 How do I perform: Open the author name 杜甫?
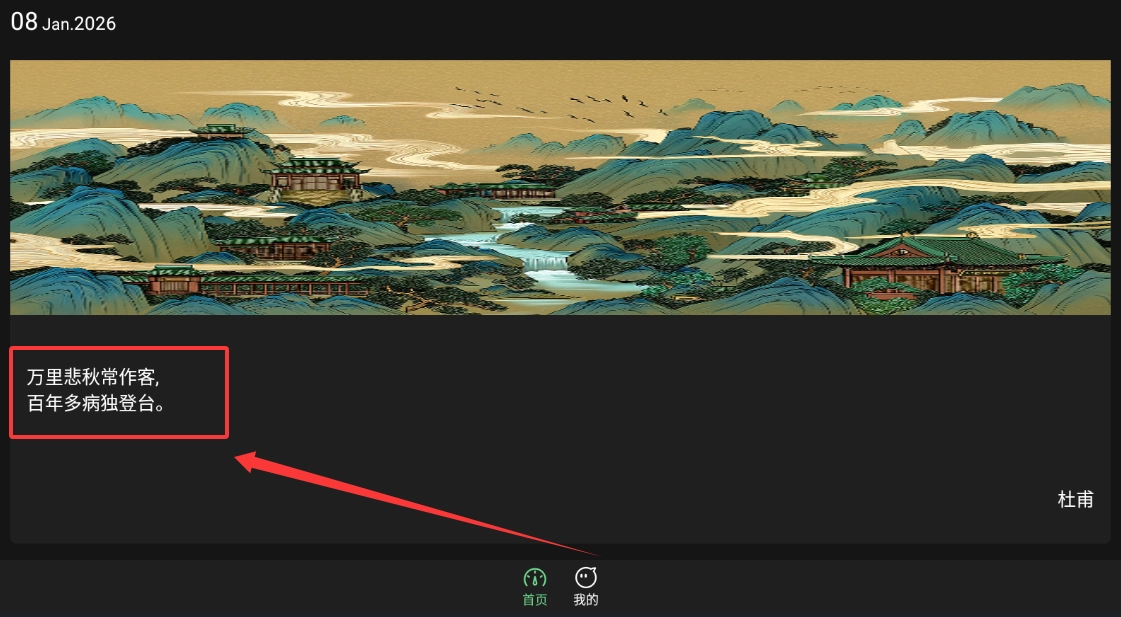(1075, 499)
